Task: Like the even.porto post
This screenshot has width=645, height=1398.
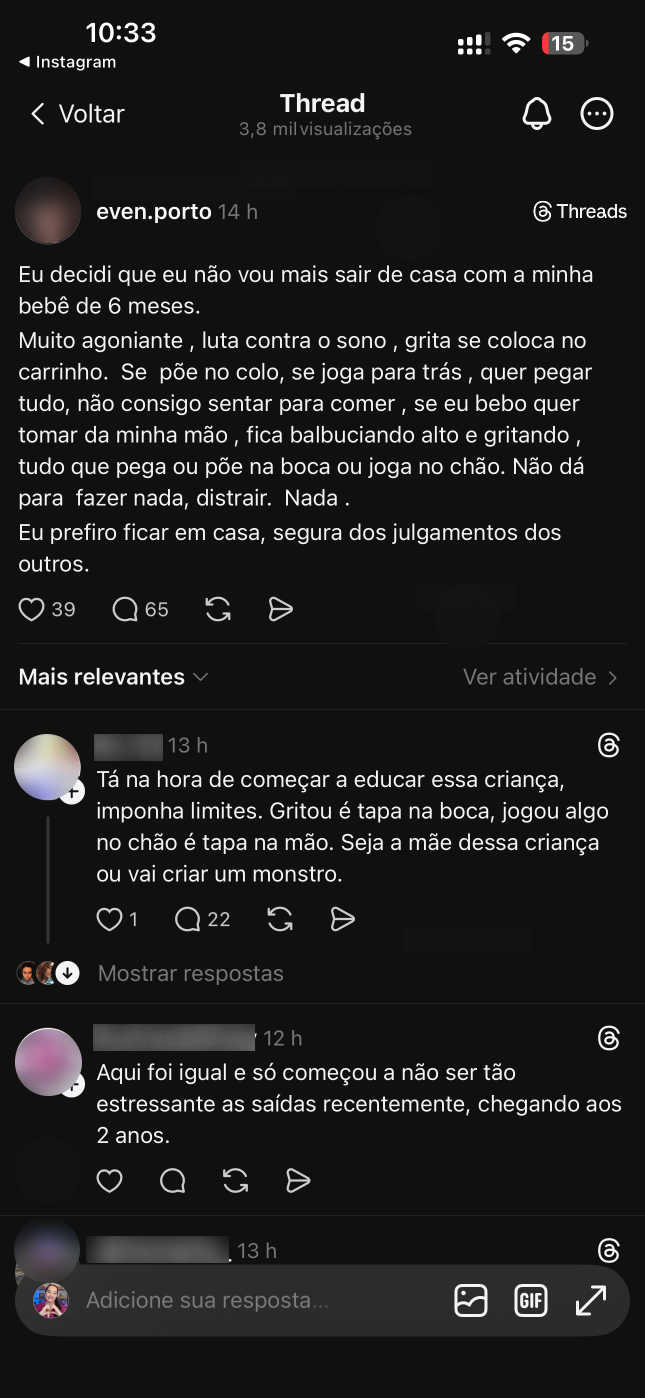Action: click(x=33, y=609)
